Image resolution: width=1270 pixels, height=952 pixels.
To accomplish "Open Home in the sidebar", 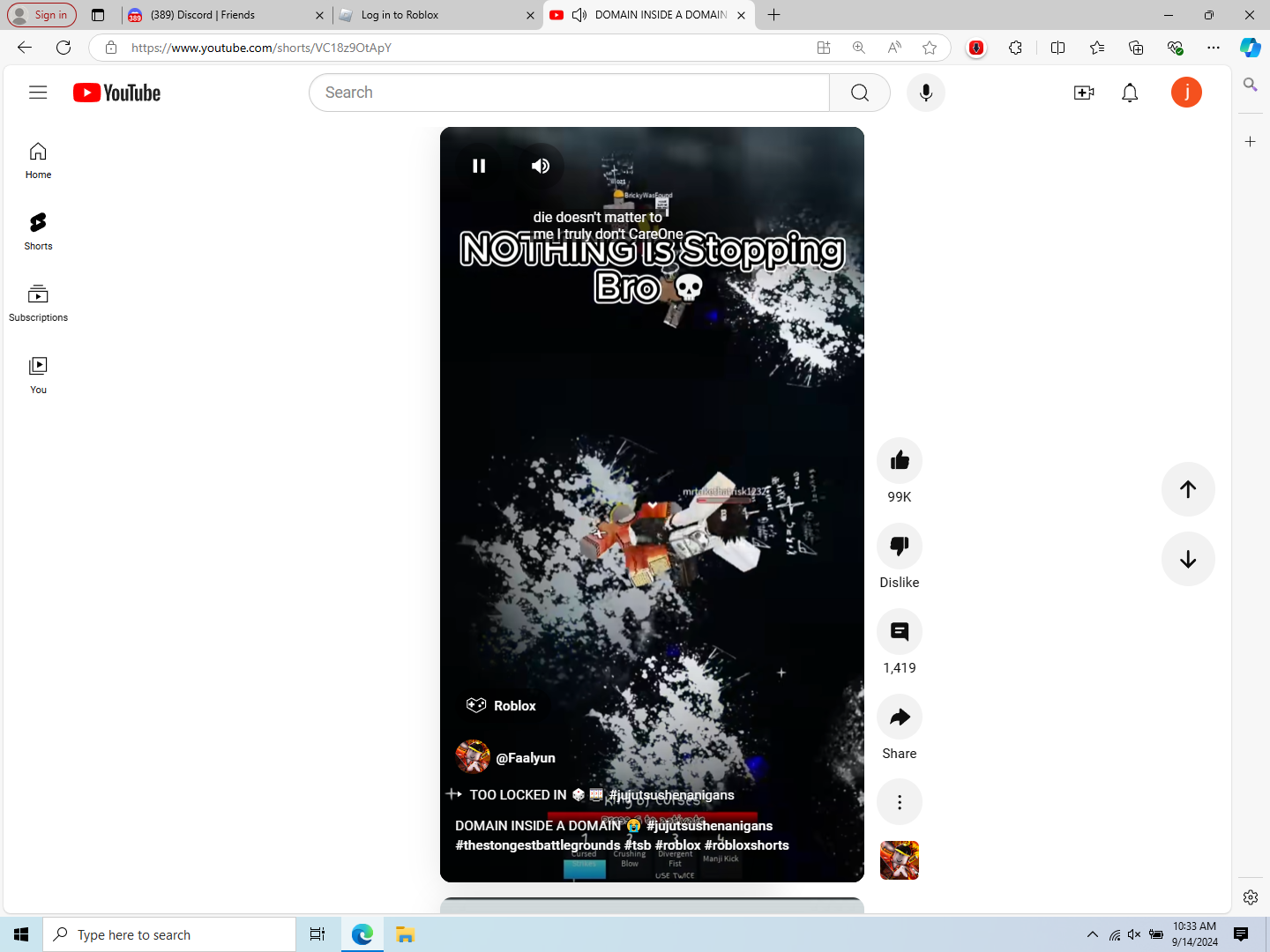I will [38, 161].
